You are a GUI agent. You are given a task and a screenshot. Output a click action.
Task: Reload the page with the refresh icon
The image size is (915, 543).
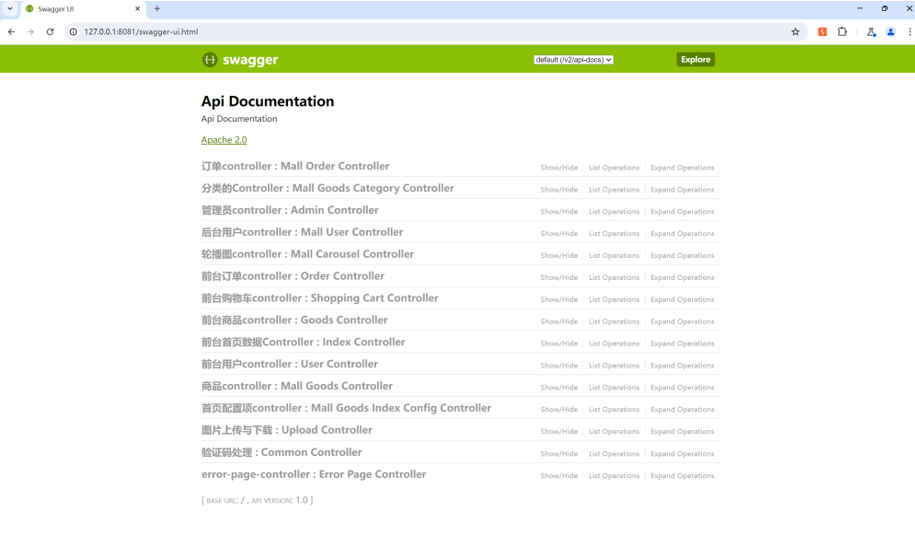coord(50,32)
